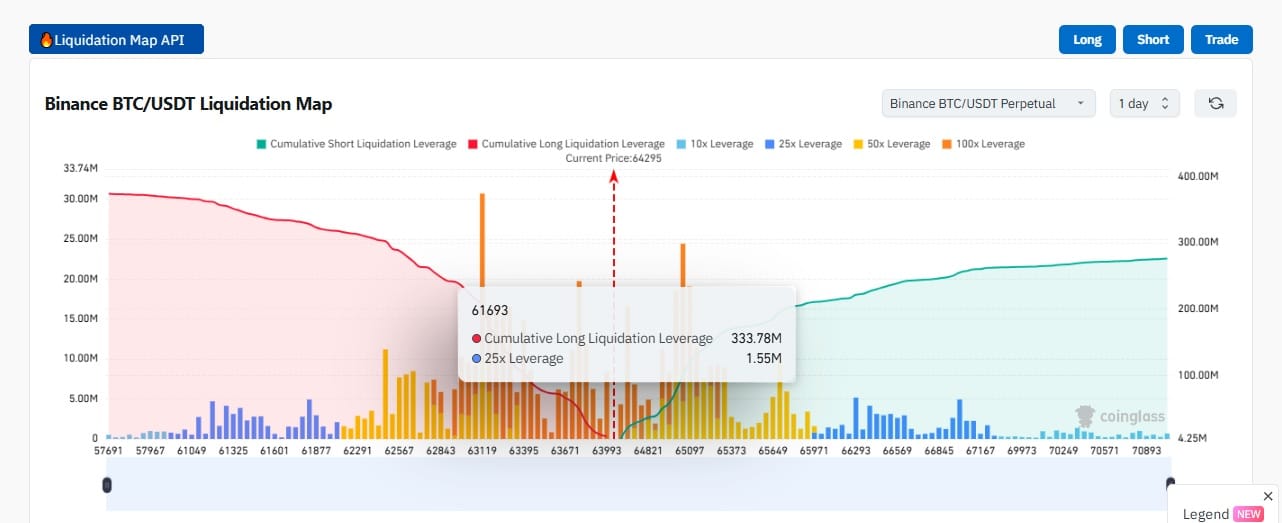This screenshot has width=1282, height=523.
Task: Click the Trade button
Action: [x=1221, y=40]
